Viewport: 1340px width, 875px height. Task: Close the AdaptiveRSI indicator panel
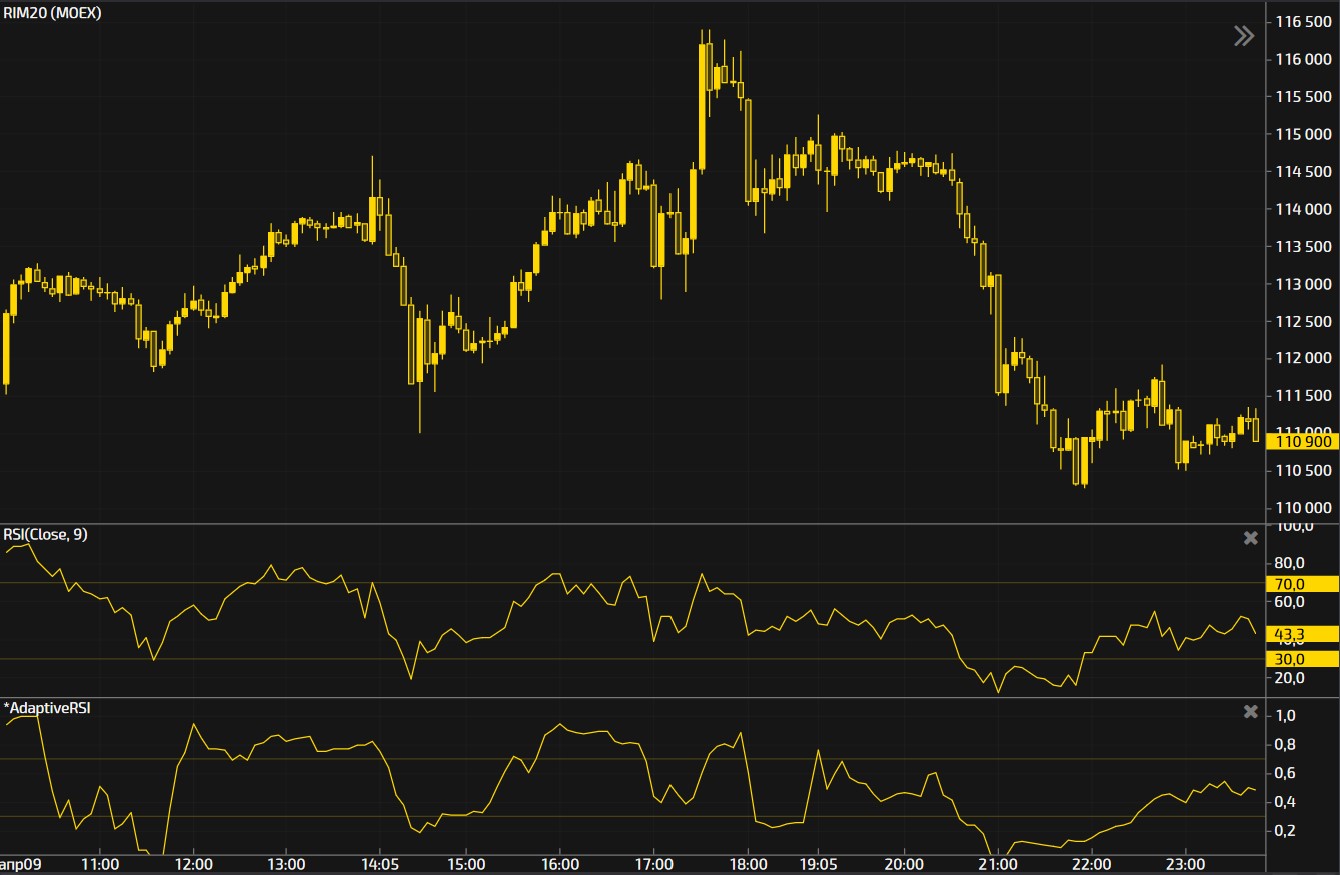1250,711
